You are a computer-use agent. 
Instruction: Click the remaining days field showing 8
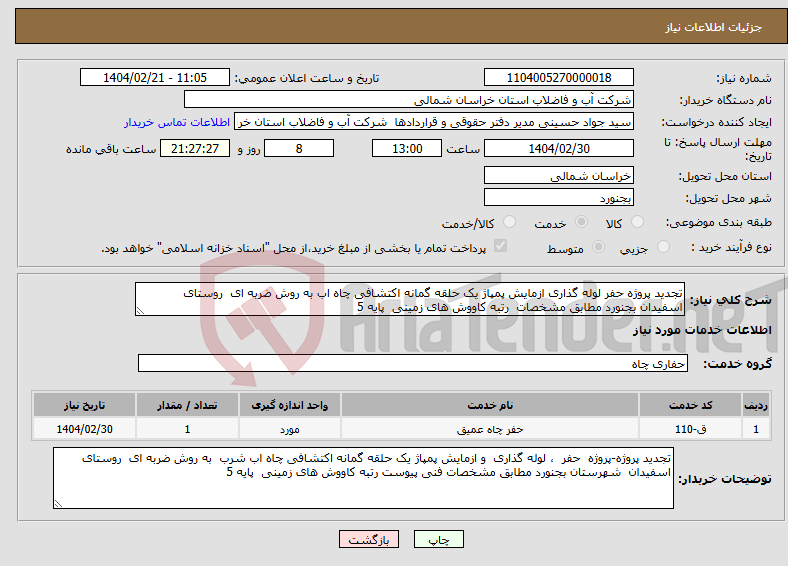pos(299,148)
